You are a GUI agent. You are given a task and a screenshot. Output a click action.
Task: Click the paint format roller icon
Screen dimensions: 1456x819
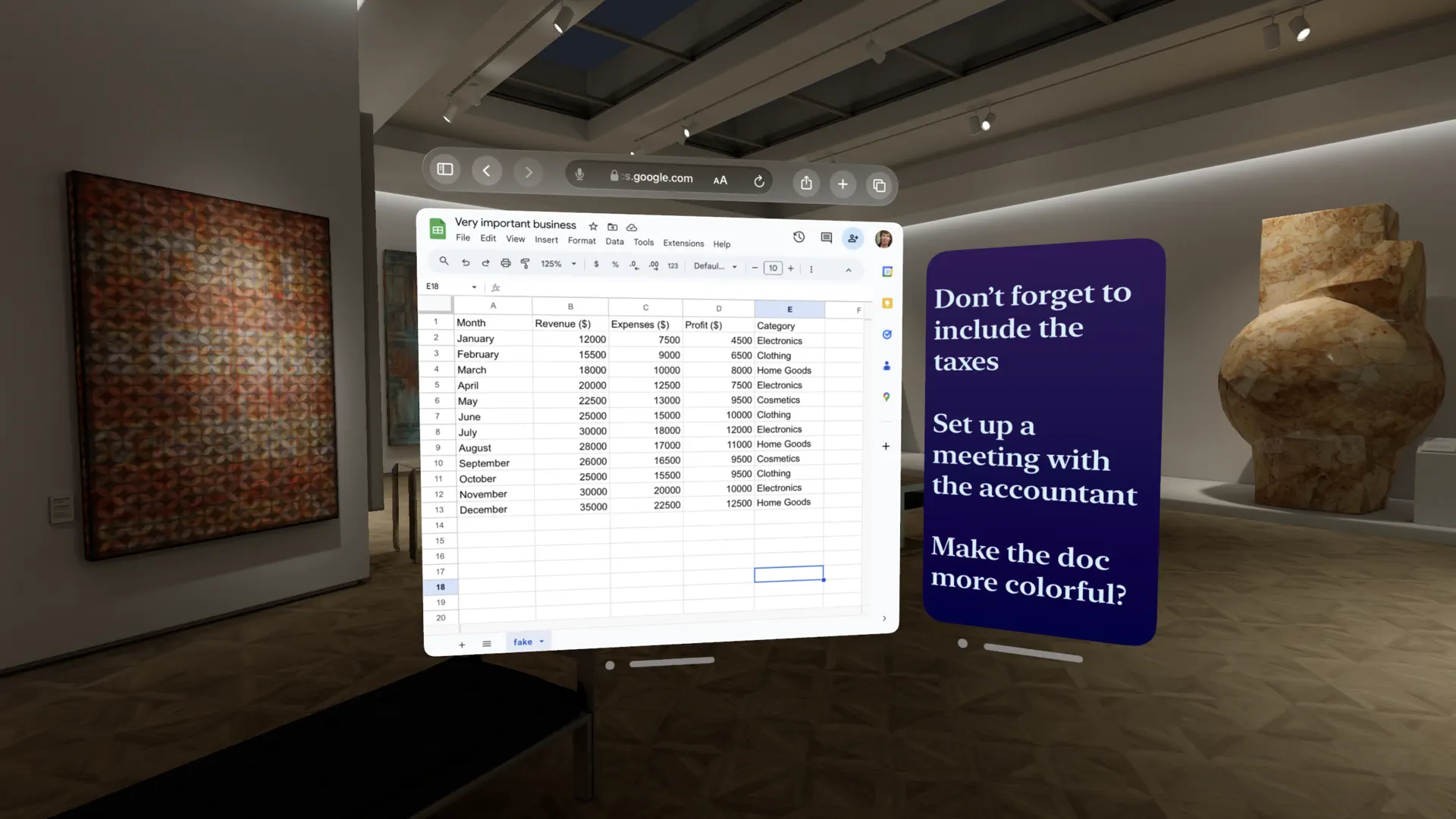[x=525, y=263]
